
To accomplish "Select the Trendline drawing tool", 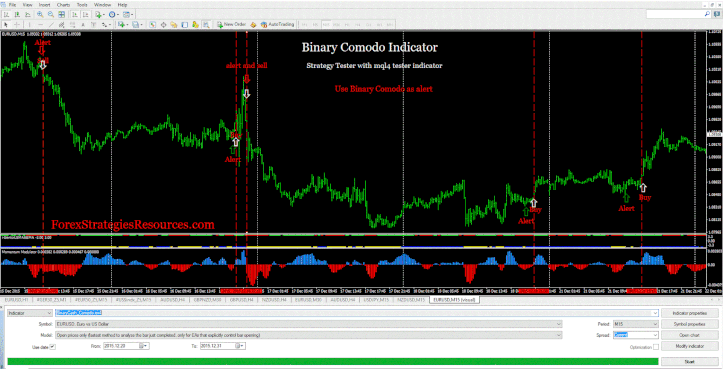I will coord(51,24).
